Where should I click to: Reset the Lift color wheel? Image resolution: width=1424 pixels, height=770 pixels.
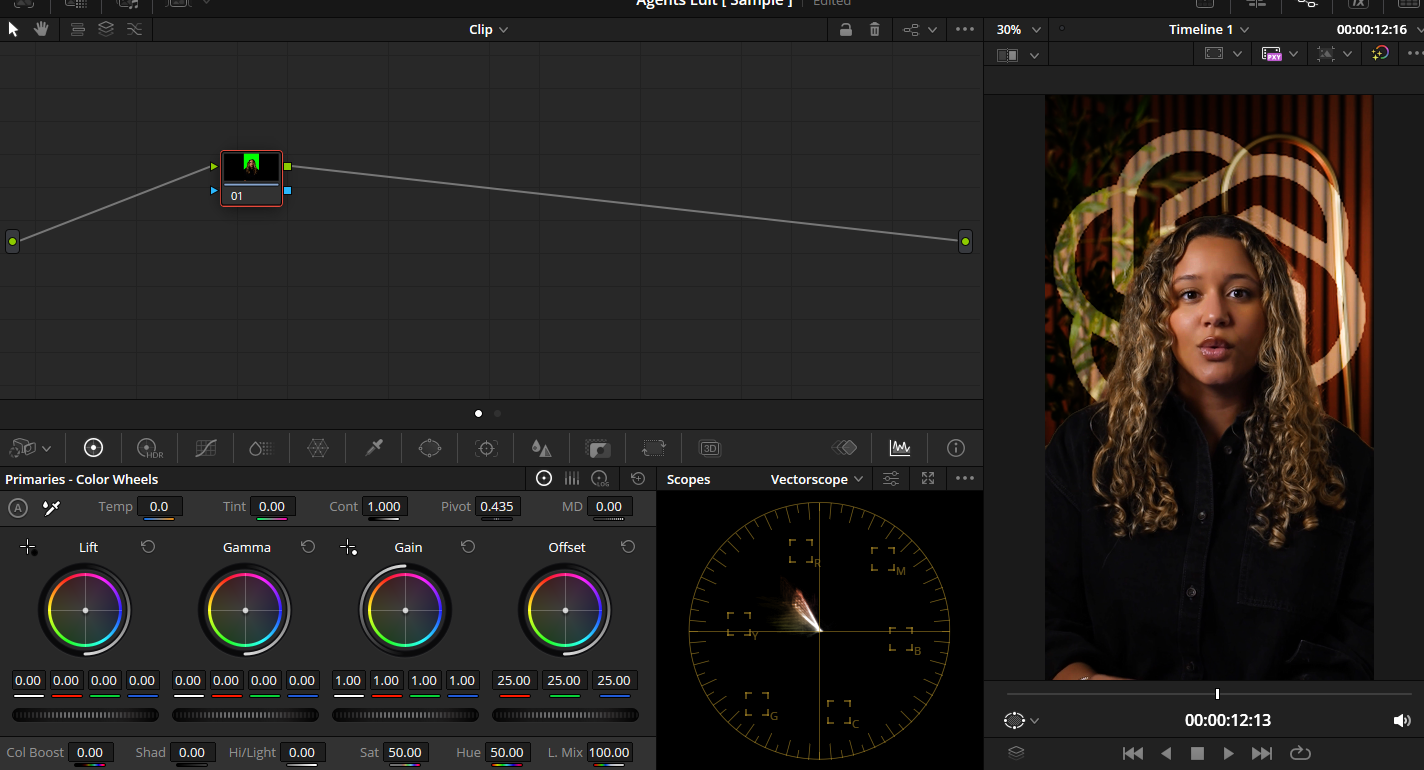(148, 547)
